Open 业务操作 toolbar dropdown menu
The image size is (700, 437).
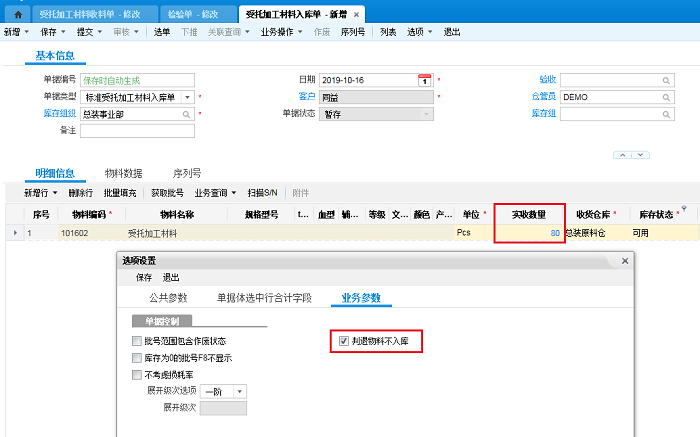pos(285,32)
